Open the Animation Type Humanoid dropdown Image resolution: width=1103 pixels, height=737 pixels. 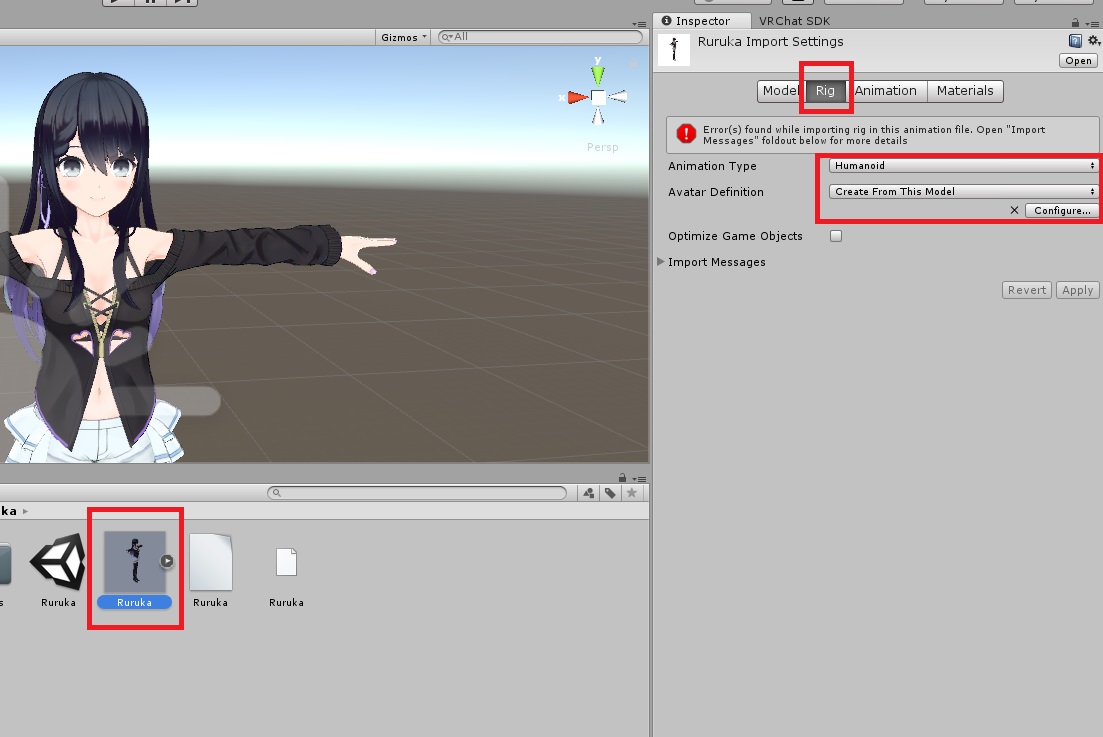point(963,165)
